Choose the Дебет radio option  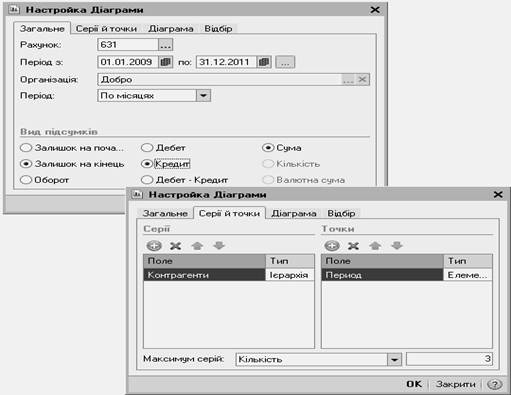(x=163, y=148)
